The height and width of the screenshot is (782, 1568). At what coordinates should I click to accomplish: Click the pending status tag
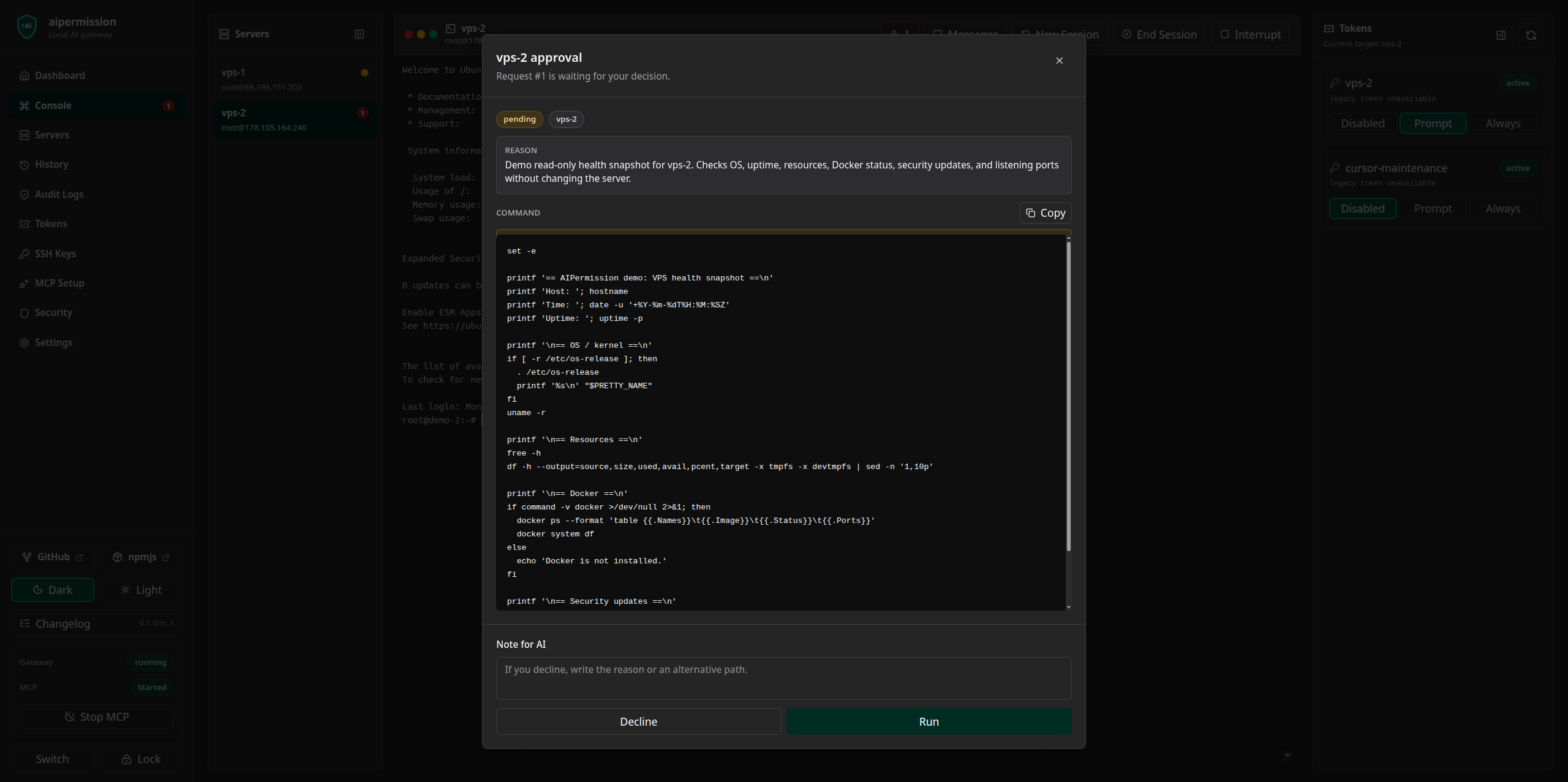[x=519, y=119]
